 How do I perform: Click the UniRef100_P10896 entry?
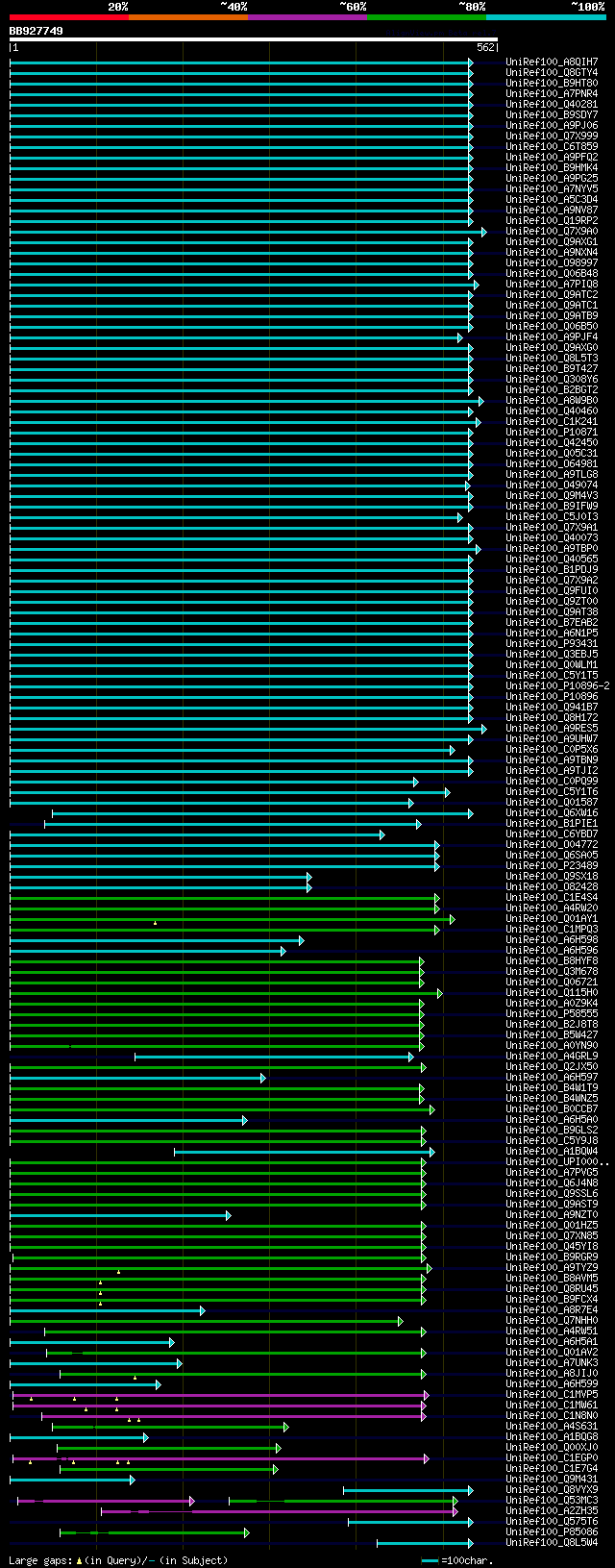click(552, 697)
